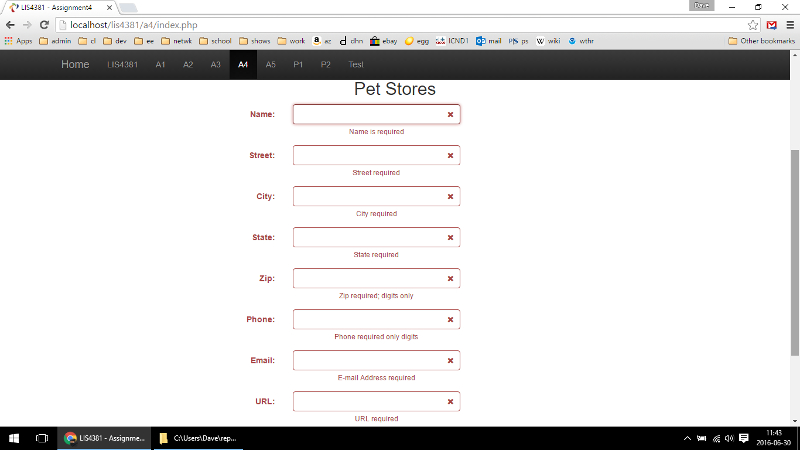Screen dimensions: 800x450
Task: Open the Chrome hamburger menu
Action: point(790,25)
